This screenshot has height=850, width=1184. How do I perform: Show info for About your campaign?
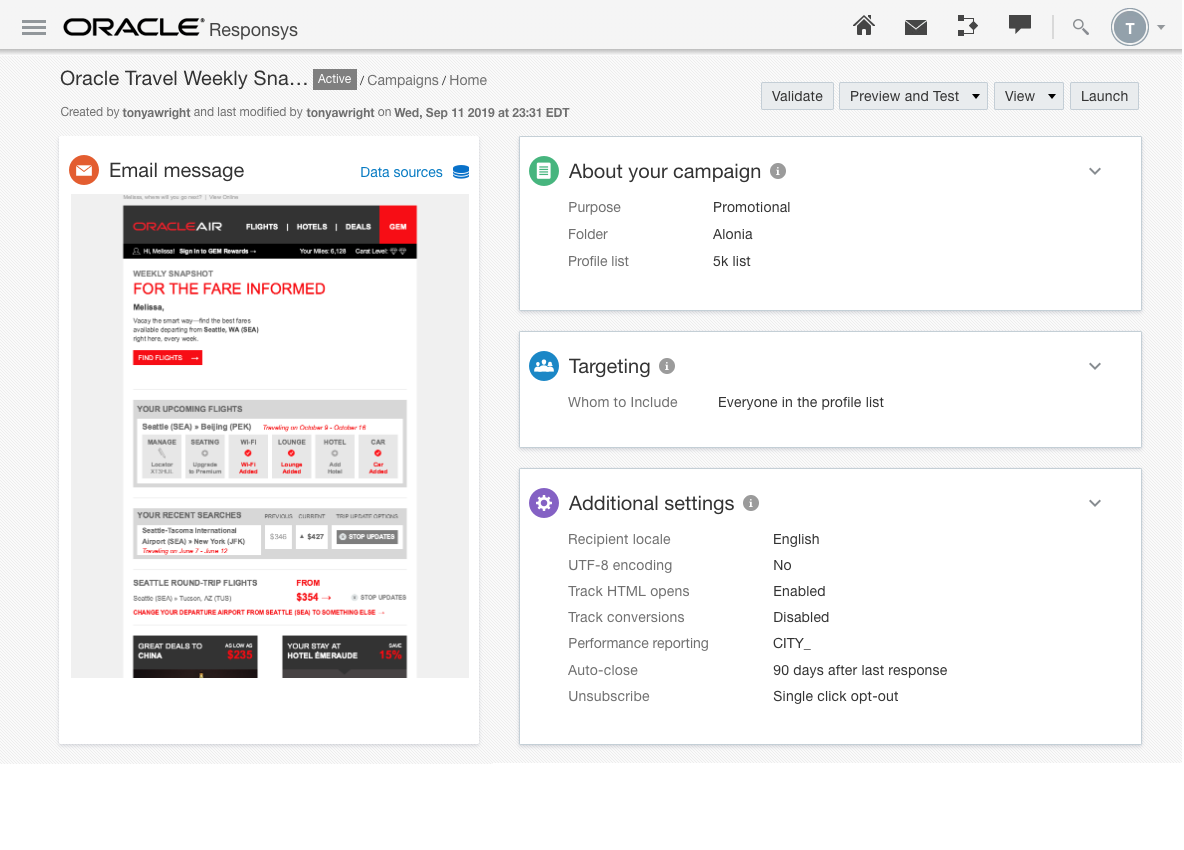click(x=778, y=171)
